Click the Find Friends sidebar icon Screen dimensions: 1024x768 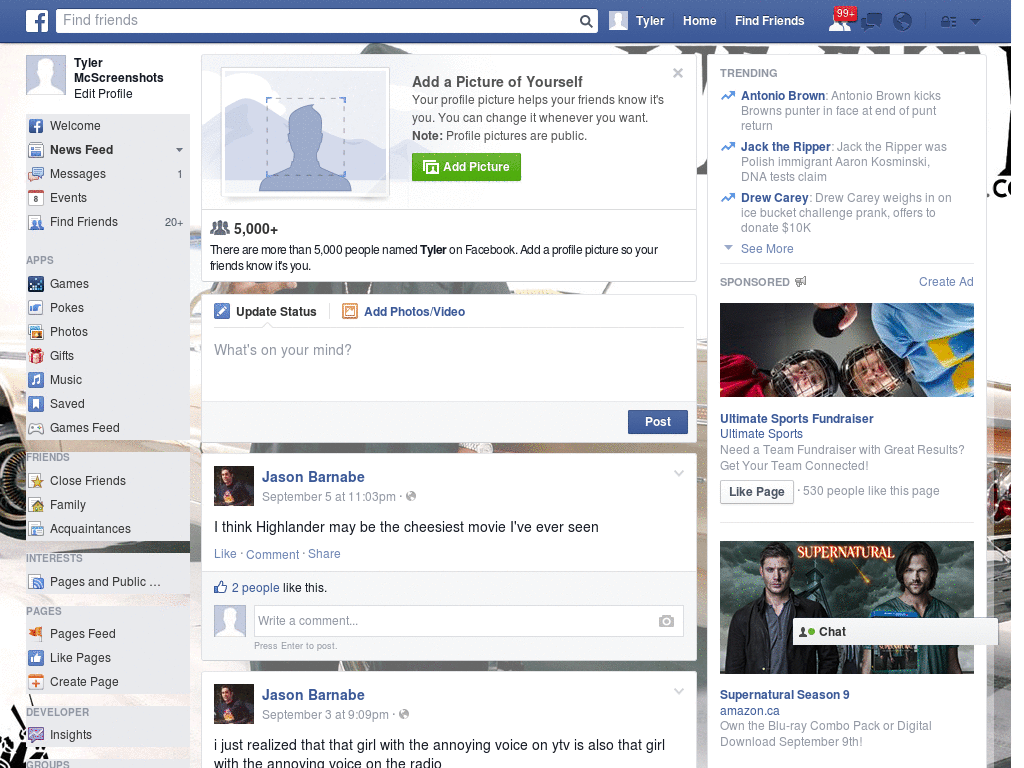36,223
